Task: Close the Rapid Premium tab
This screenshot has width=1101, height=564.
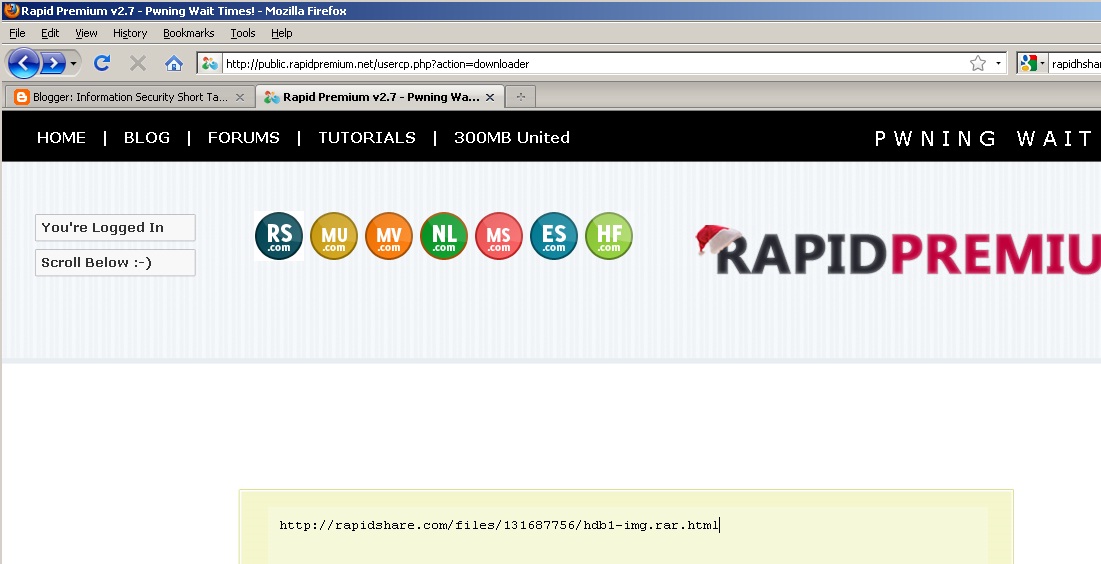Action: pyautogui.click(x=490, y=98)
